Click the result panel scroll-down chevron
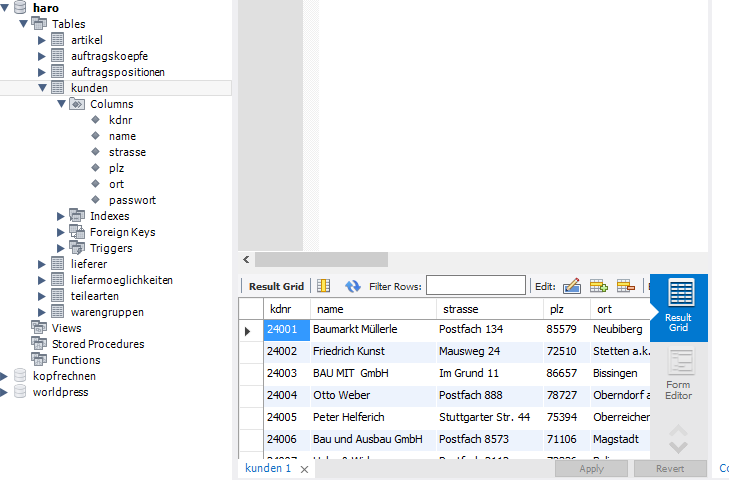The height and width of the screenshot is (480, 729). pyautogui.click(x=678, y=447)
